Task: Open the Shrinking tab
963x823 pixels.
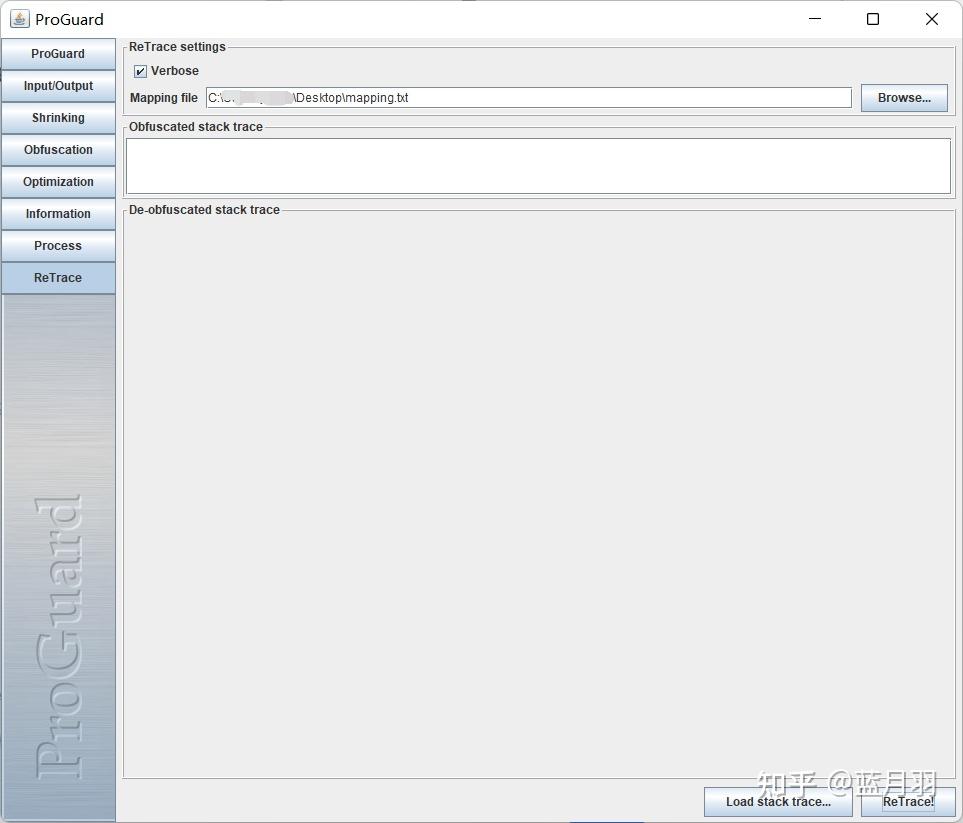Action: coord(58,118)
